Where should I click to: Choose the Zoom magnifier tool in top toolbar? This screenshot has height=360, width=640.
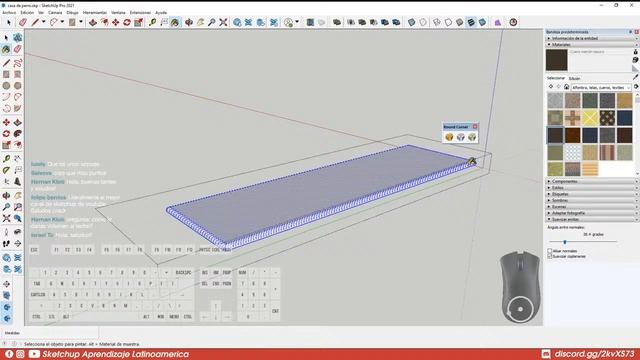pyautogui.click(x=211, y=22)
